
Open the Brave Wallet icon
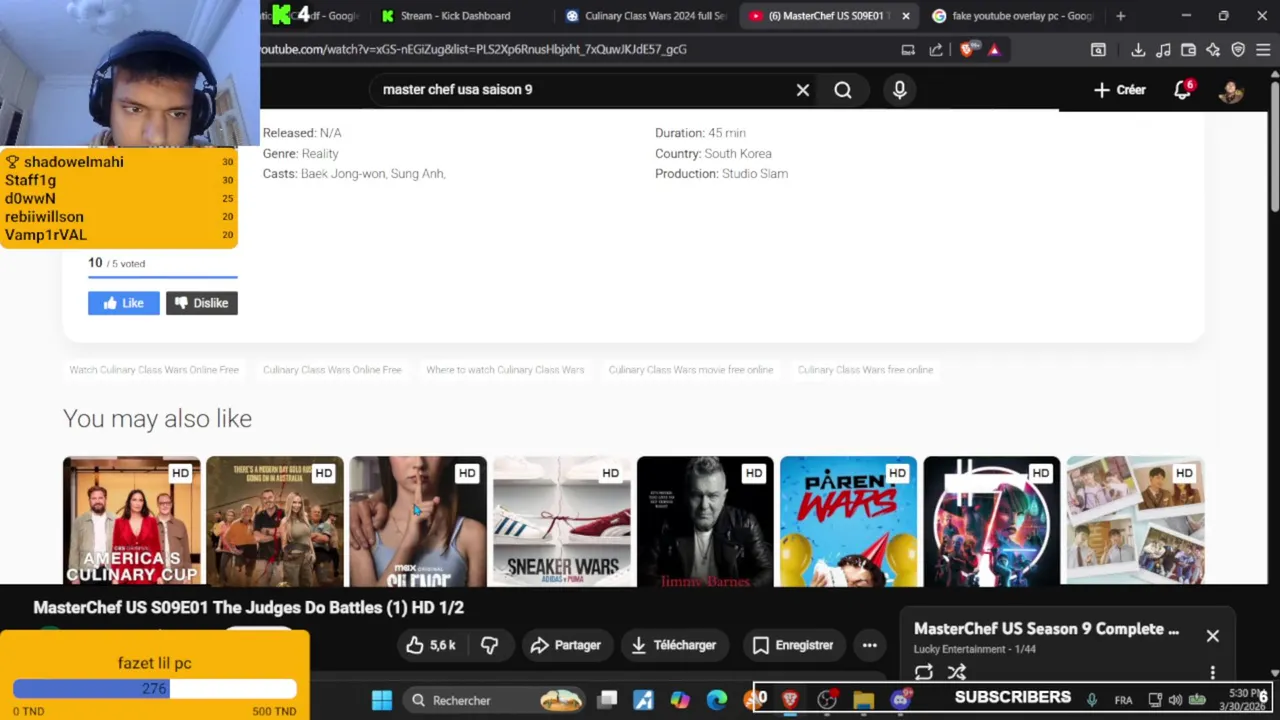[x=1188, y=49]
